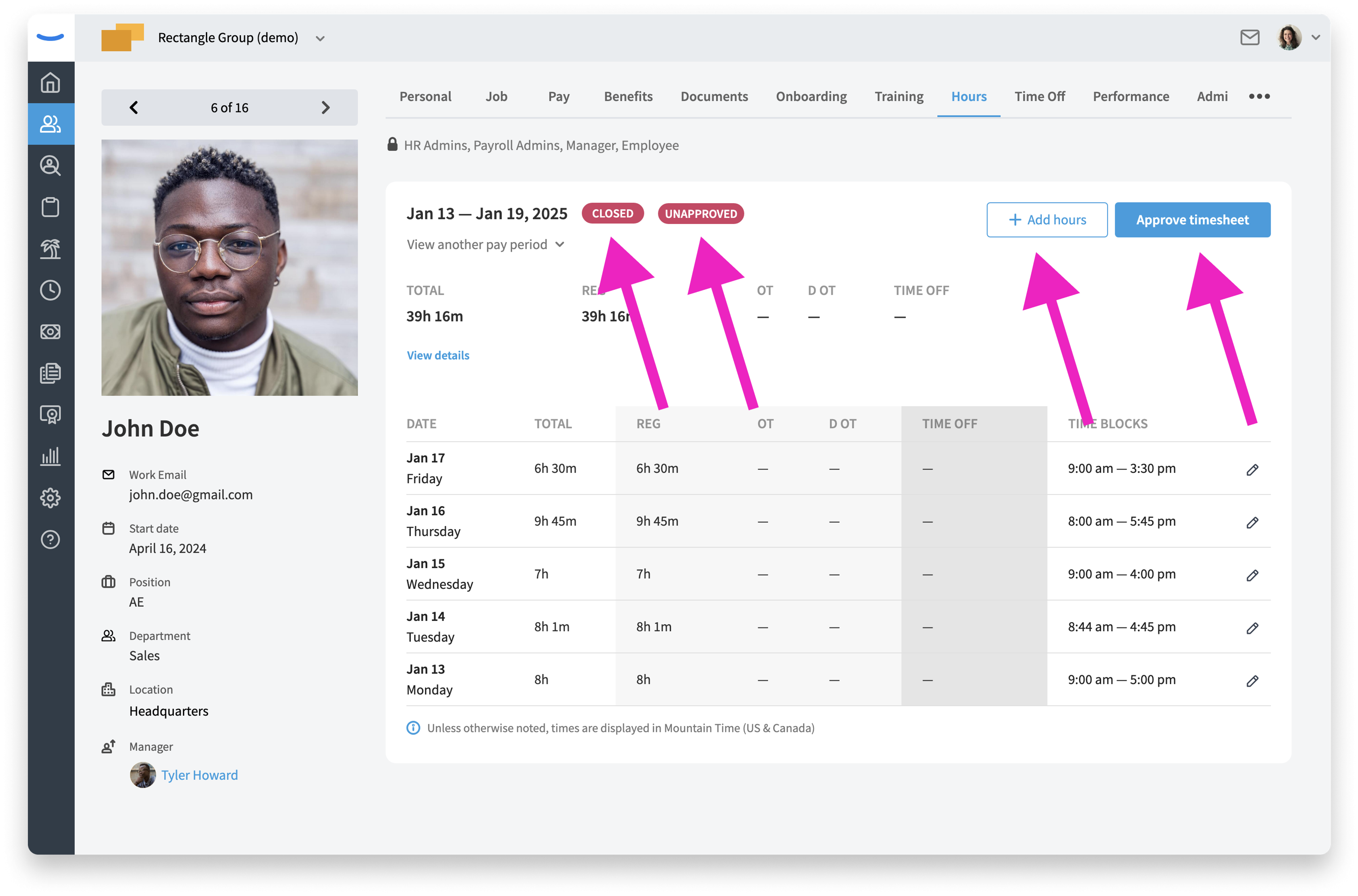Expand the Rectangle Group company dropdown
Image resolution: width=1358 pixels, height=896 pixels.
tap(320, 38)
